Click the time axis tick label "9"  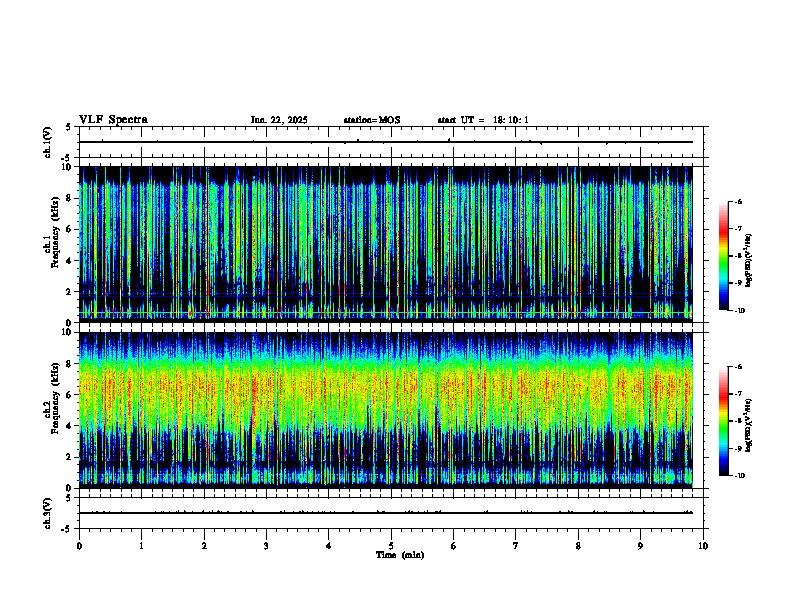[x=640, y=546]
